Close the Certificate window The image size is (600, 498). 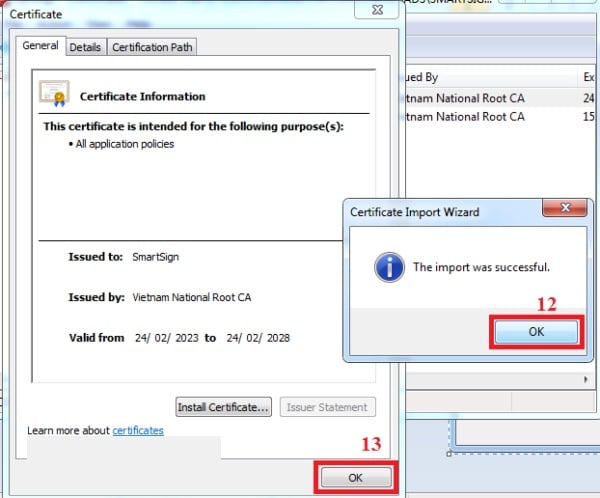coord(377,10)
